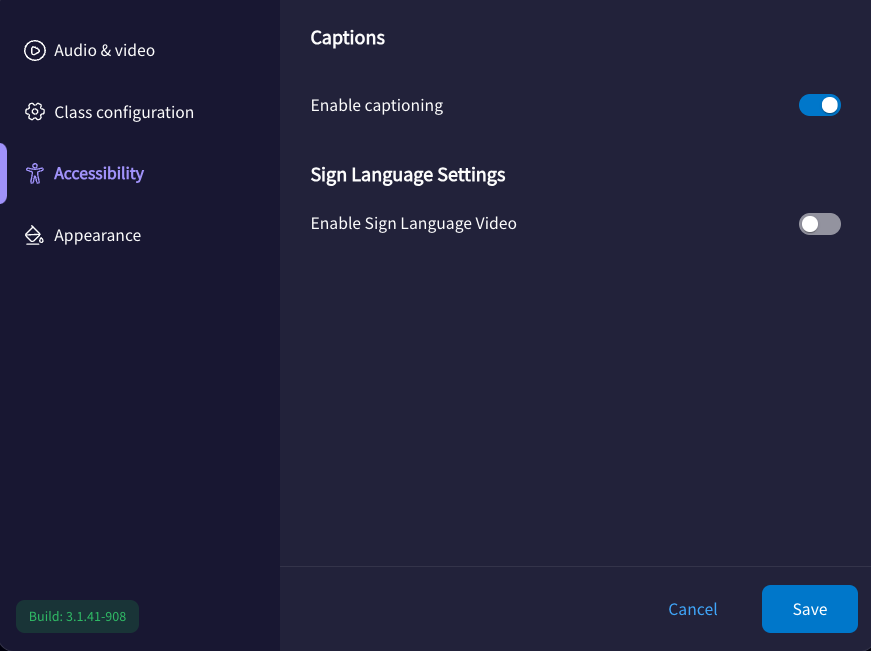This screenshot has height=651, width=871.
Task: Switch to the Class configuration section
Action: click(124, 112)
